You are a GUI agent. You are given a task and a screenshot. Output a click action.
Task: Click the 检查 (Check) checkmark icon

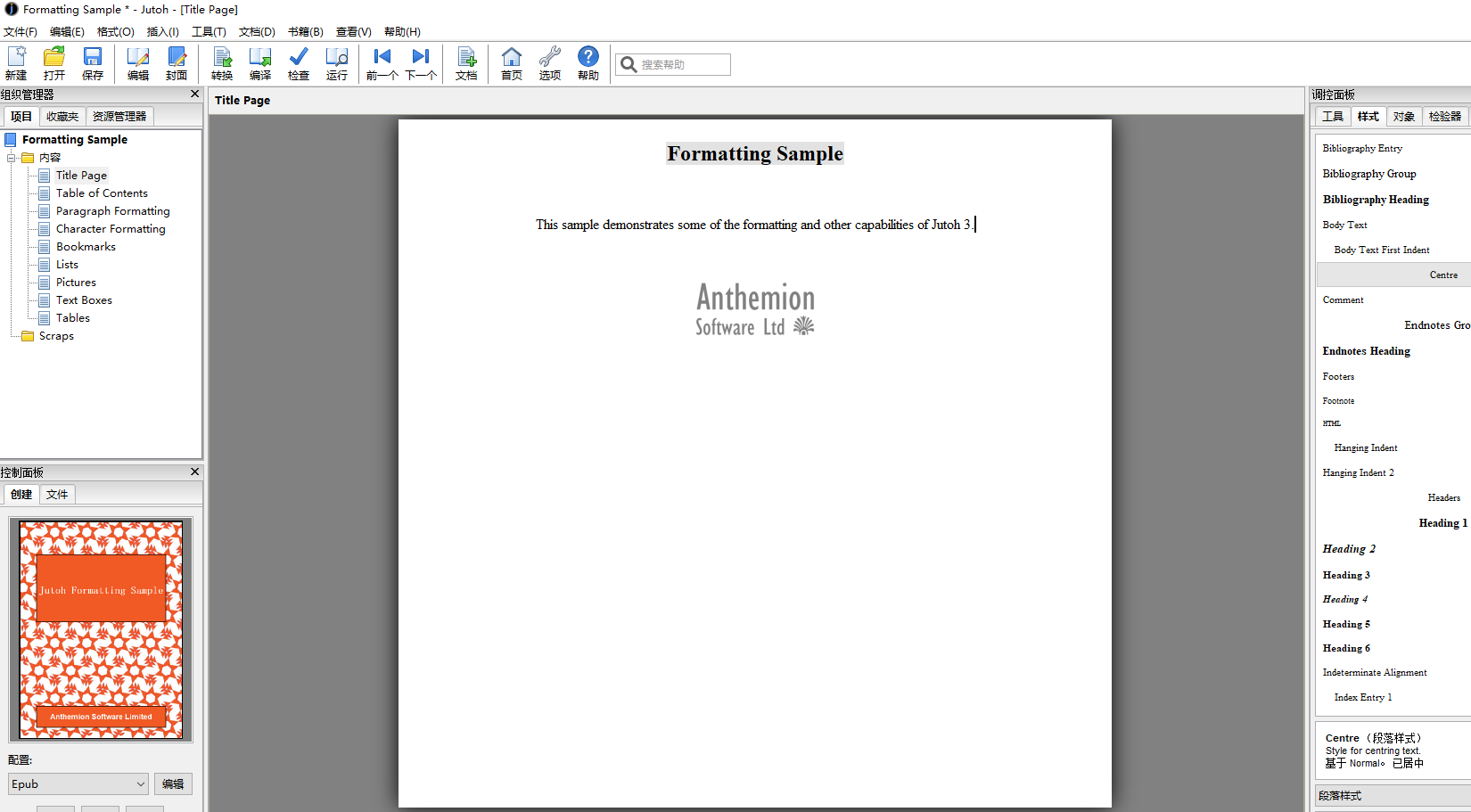299,63
